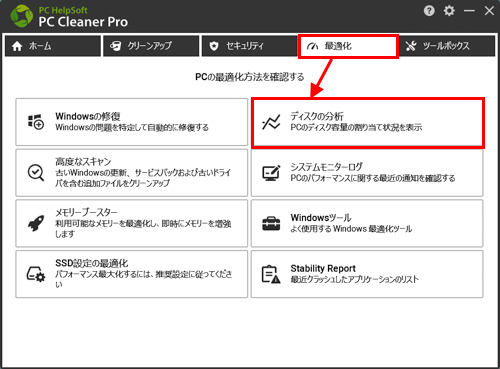This screenshot has width=500, height=369.
Task: Open the 高度なスキャン card
Action: pyautogui.click(x=132, y=173)
